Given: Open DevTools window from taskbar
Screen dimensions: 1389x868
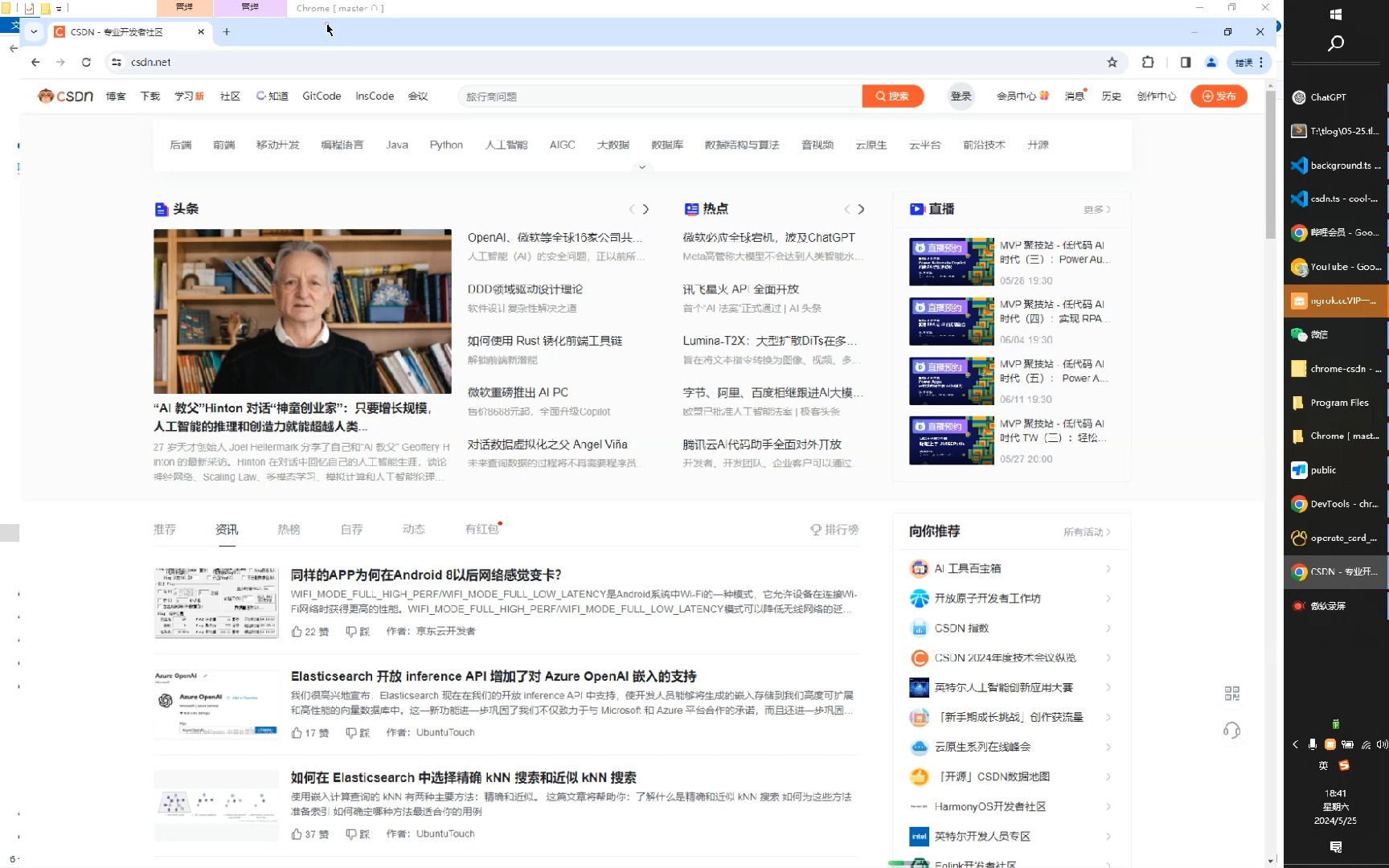Looking at the screenshot, I should pos(1336,504).
